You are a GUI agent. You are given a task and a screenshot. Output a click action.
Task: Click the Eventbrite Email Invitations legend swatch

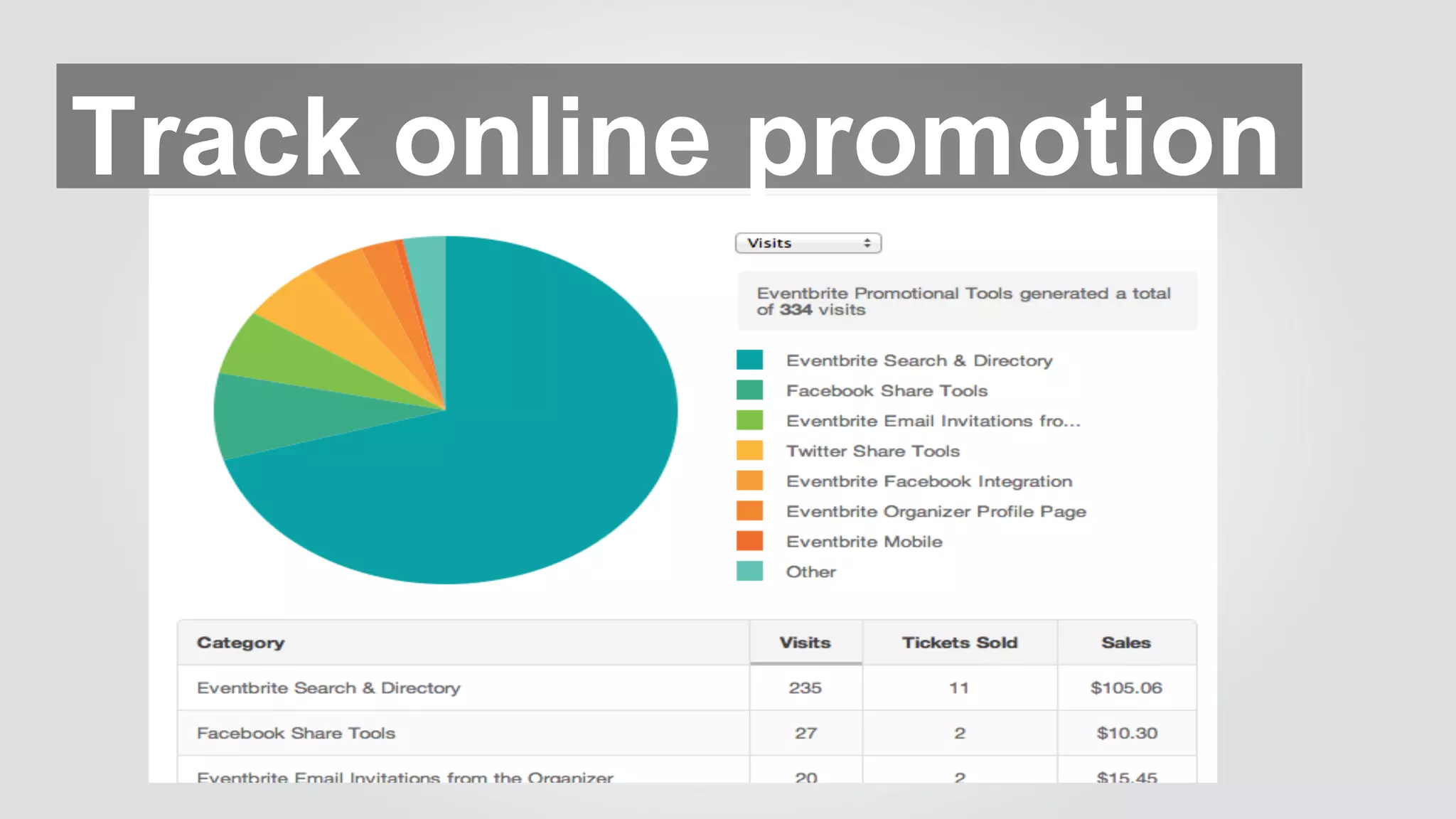749,420
